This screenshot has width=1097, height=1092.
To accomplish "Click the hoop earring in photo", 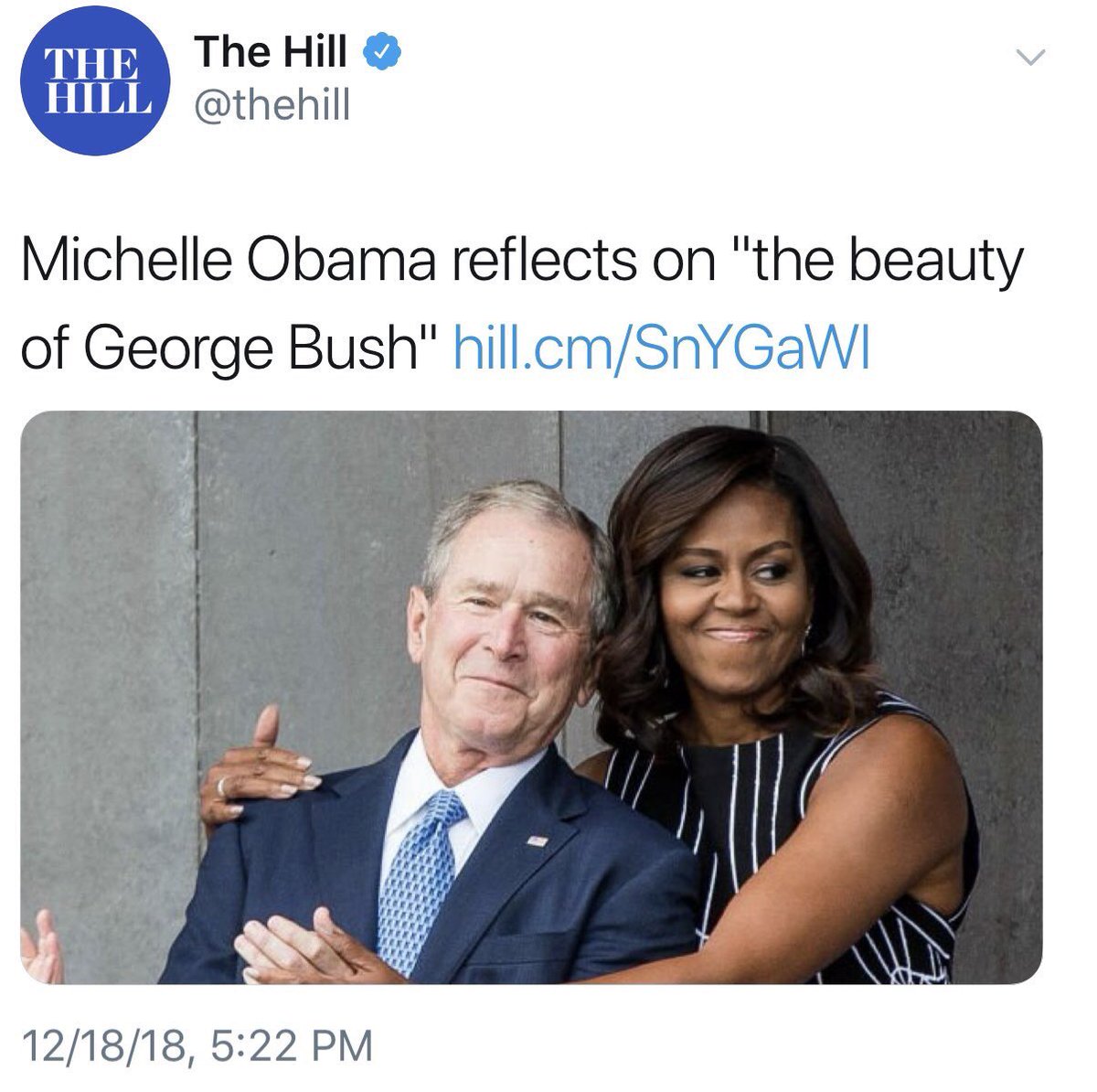I will tap(807, 638).
